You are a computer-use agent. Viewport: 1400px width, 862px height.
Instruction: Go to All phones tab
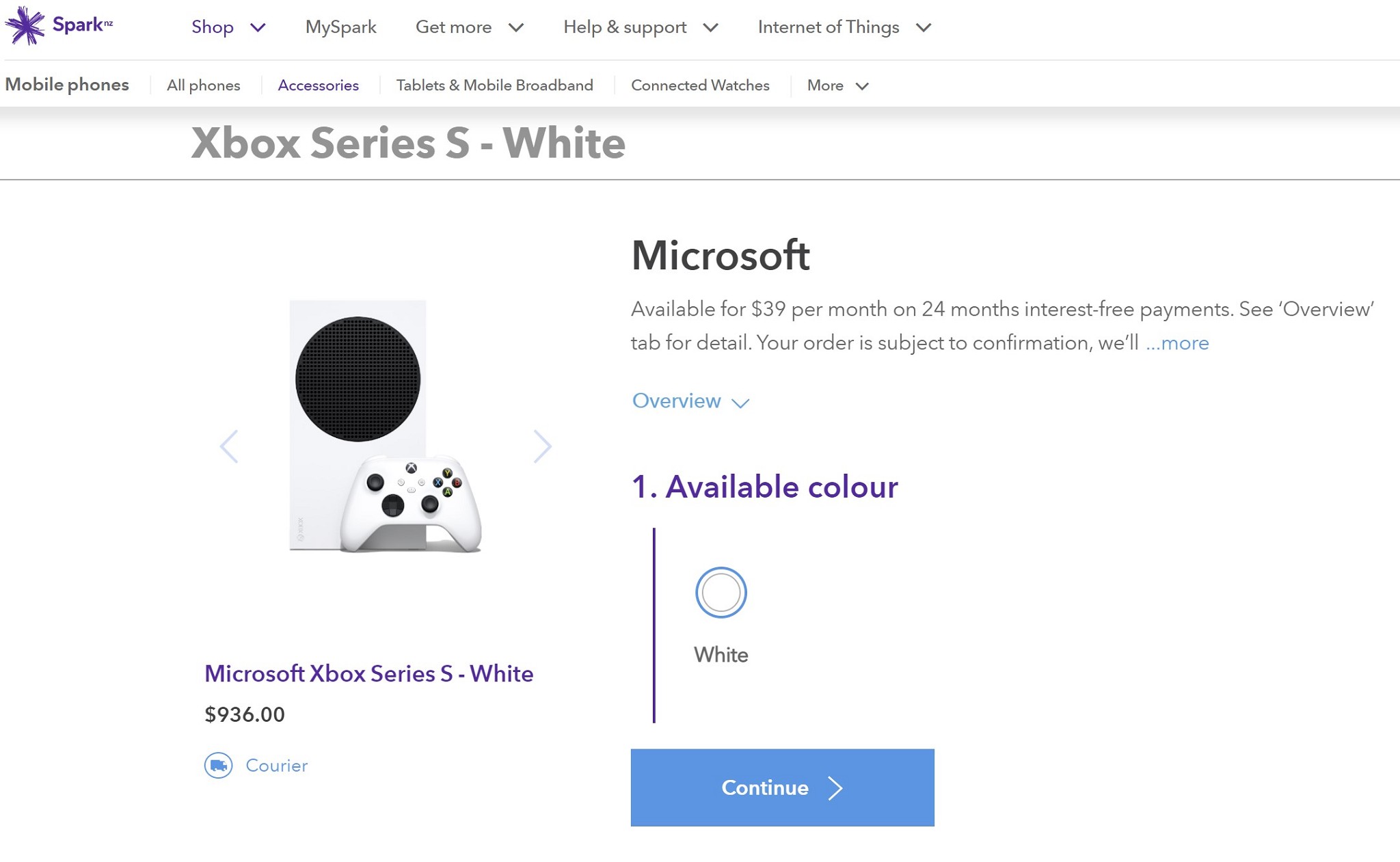coord(203,85)
